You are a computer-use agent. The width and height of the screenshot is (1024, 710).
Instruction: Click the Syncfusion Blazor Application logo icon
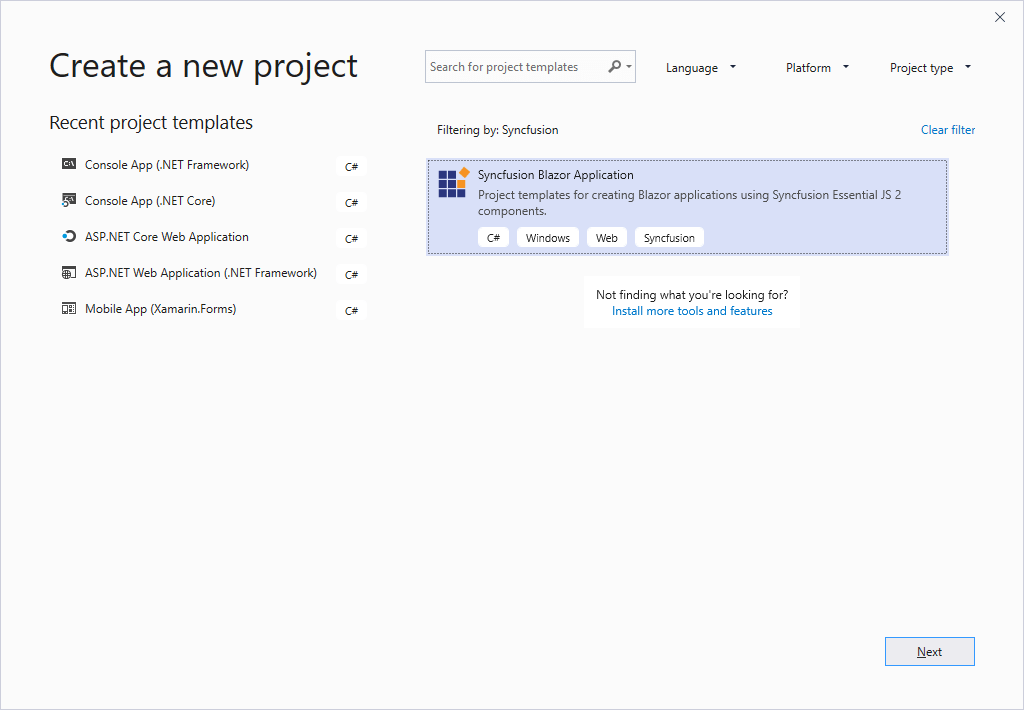click(454, 183)
